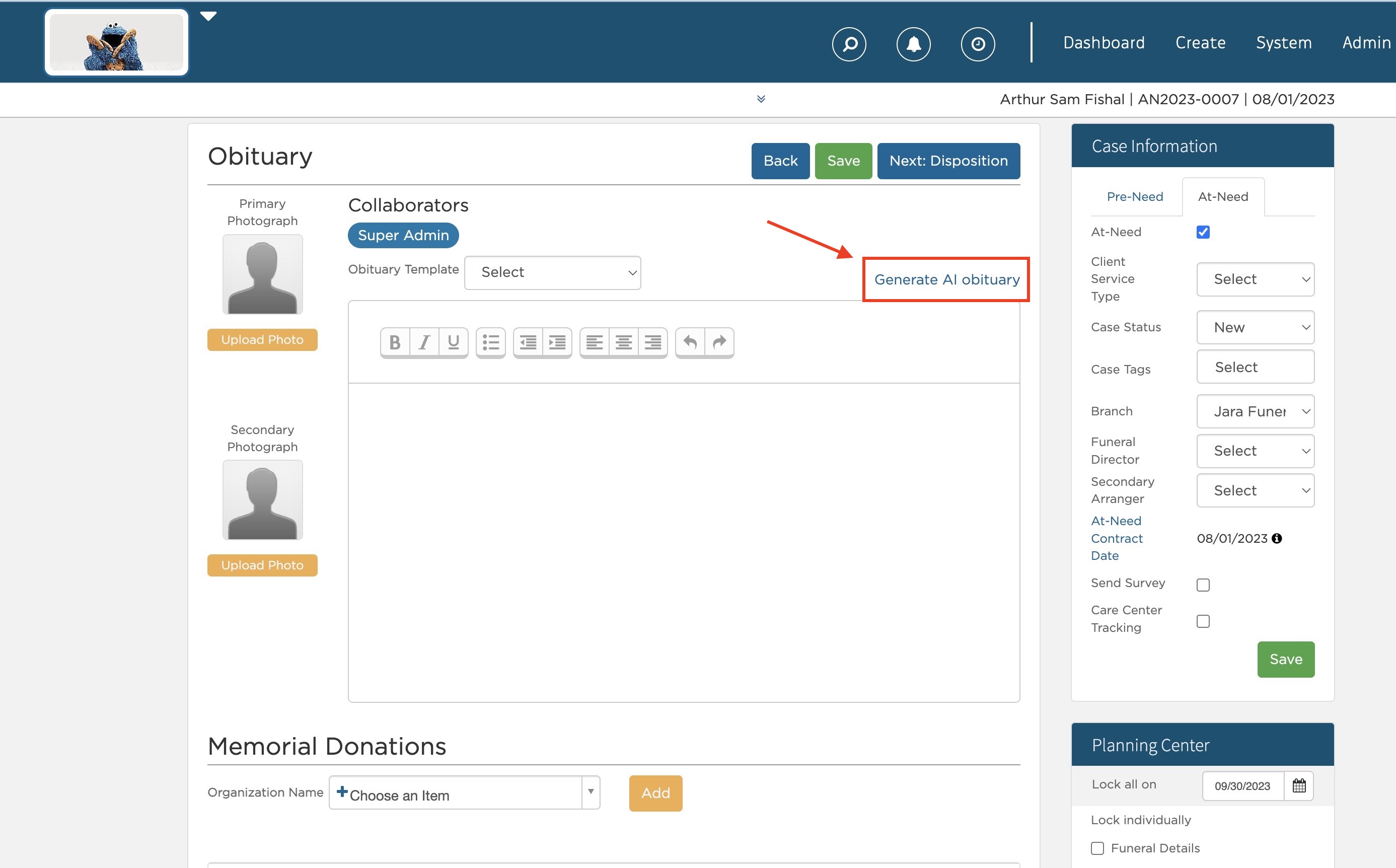
Task: Click the primary photograph placeholder thumbnail
Action: pyautogui.click(x=262, y=274)
